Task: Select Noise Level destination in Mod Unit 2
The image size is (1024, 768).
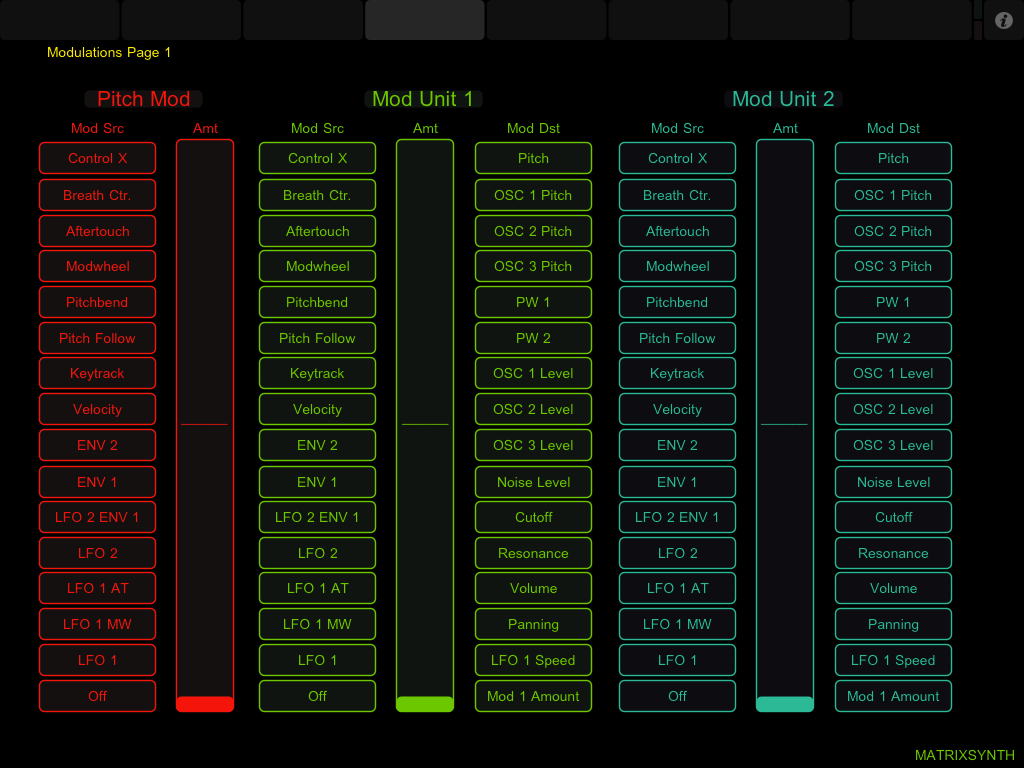Action: (893, 482)
